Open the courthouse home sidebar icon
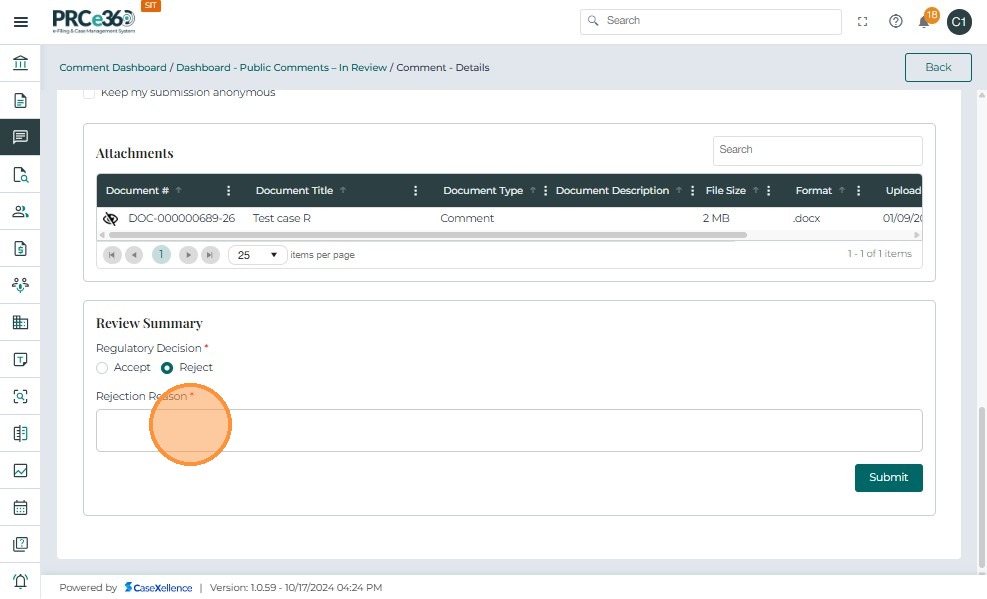Viewport: 987px width, 599px height. (x=20, y=64)
